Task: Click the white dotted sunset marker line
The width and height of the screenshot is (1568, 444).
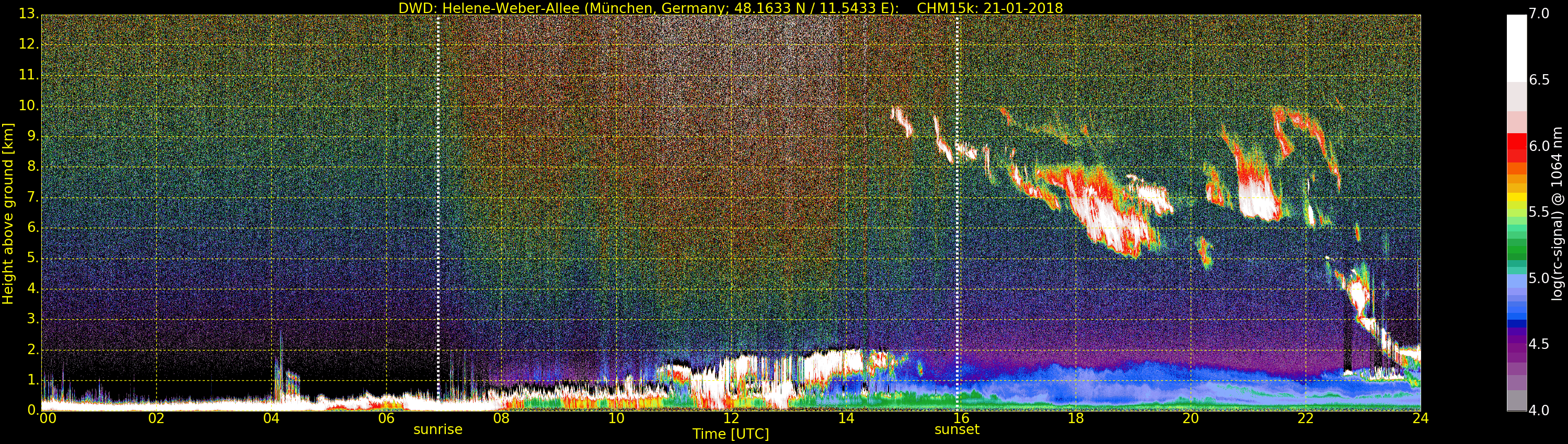Action: click(x=957, y=213)
